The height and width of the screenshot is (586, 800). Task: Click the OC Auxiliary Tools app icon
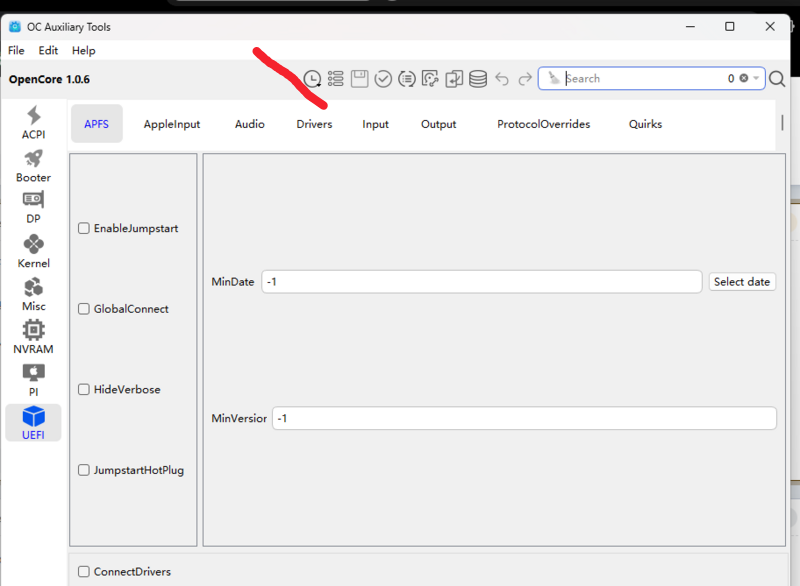15,27
